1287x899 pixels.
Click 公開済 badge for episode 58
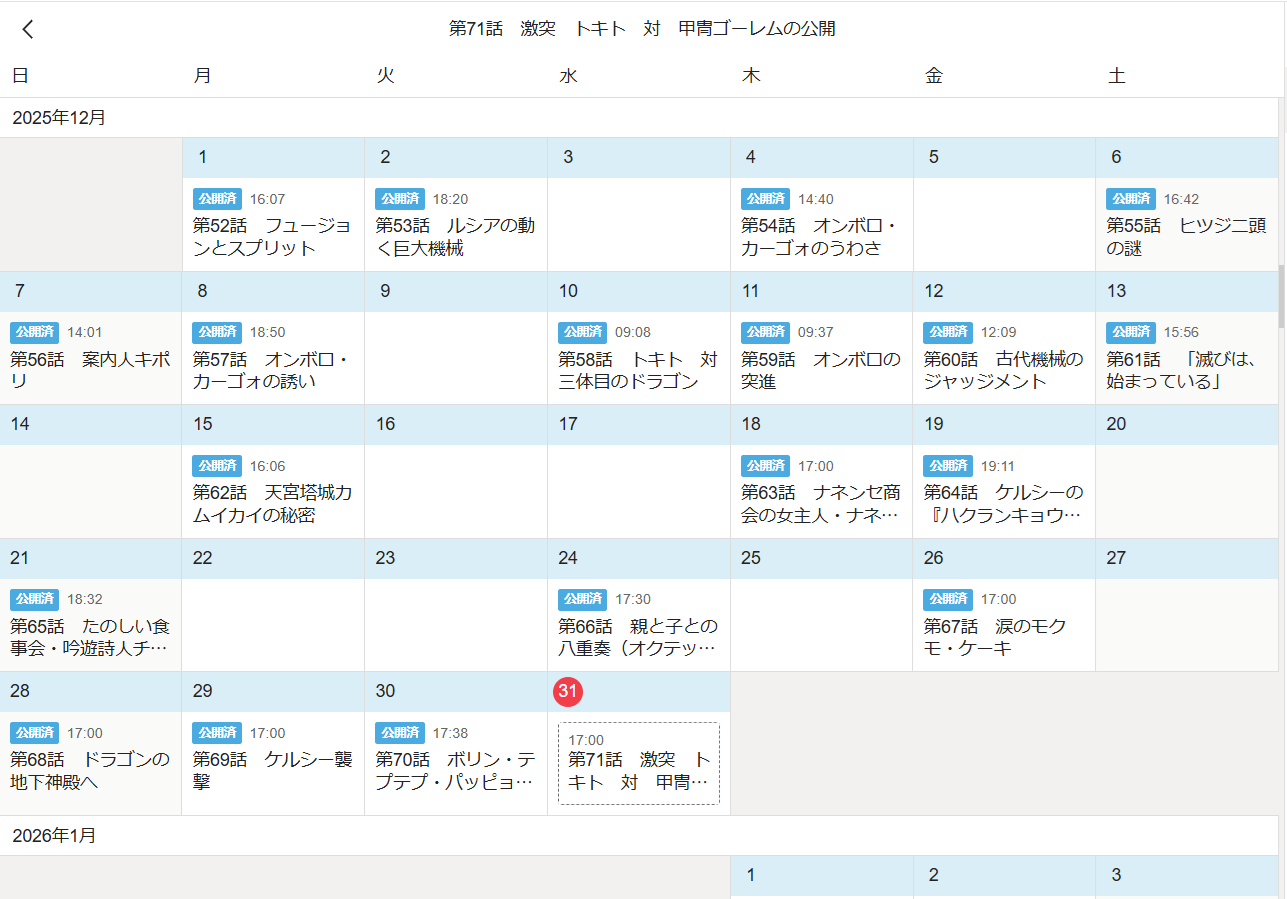582,332
